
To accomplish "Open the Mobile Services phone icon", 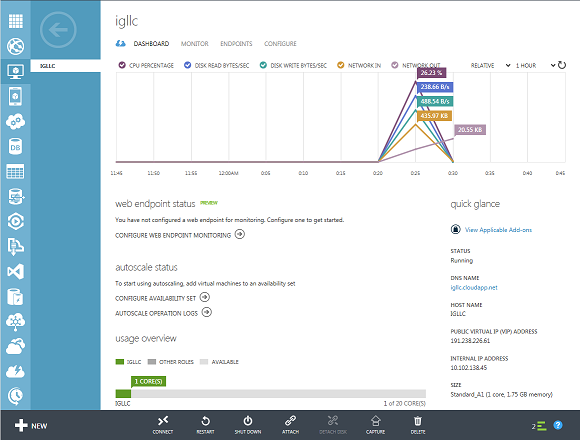I will click(16, 97).
